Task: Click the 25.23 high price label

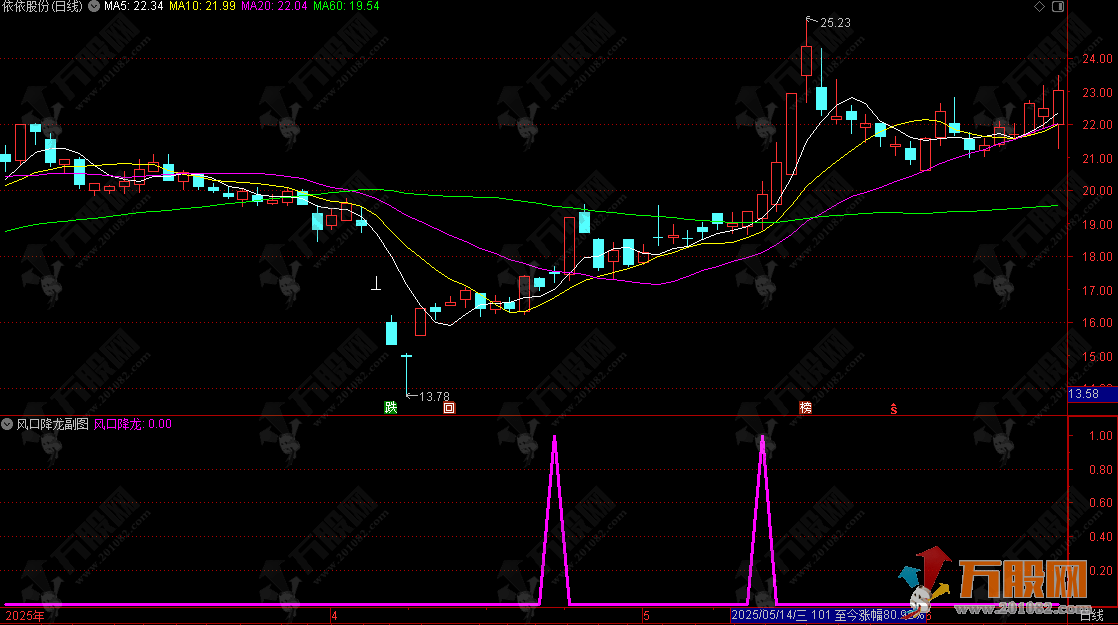Action: (x=835, y=22)
